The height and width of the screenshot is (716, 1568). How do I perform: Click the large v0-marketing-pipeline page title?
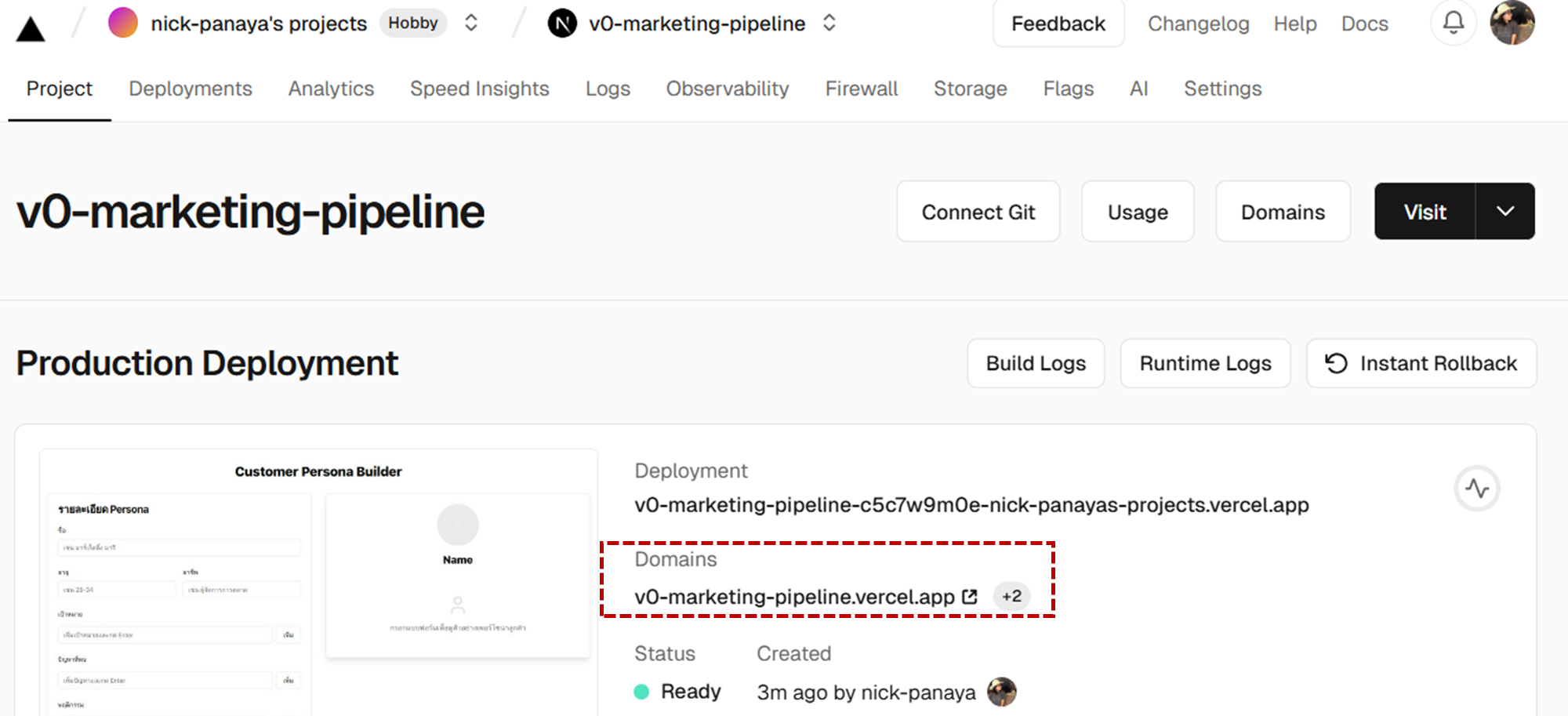pyautogui.click(x=250, y=212)
